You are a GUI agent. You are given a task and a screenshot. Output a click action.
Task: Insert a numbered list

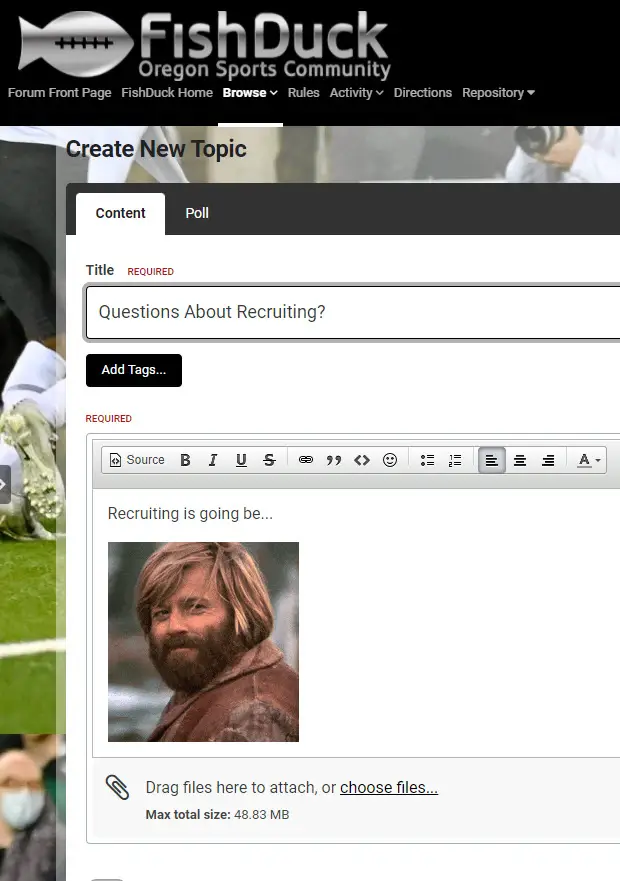pos(455,460)
